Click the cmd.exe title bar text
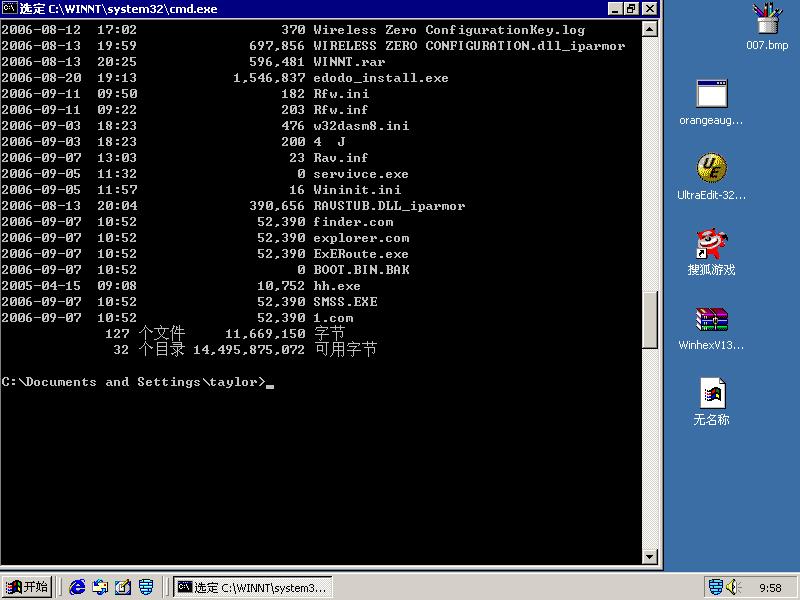This screenshot has height=600, width=800. point(118,9)
